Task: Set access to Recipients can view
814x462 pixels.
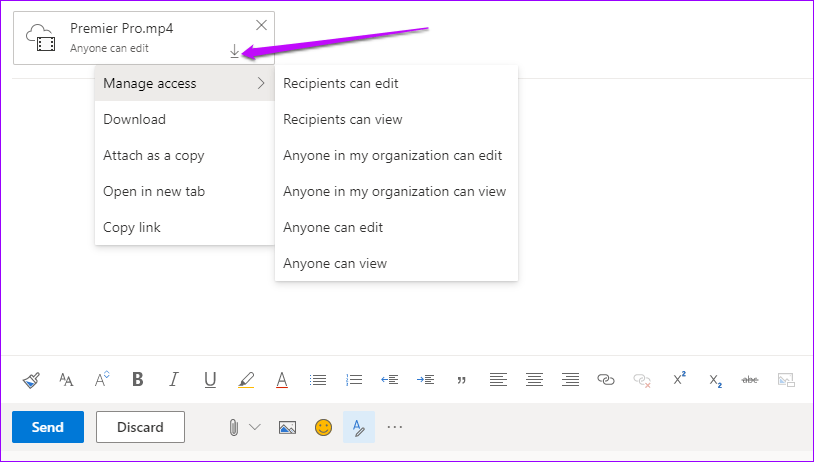Action: tap(396, 119)
